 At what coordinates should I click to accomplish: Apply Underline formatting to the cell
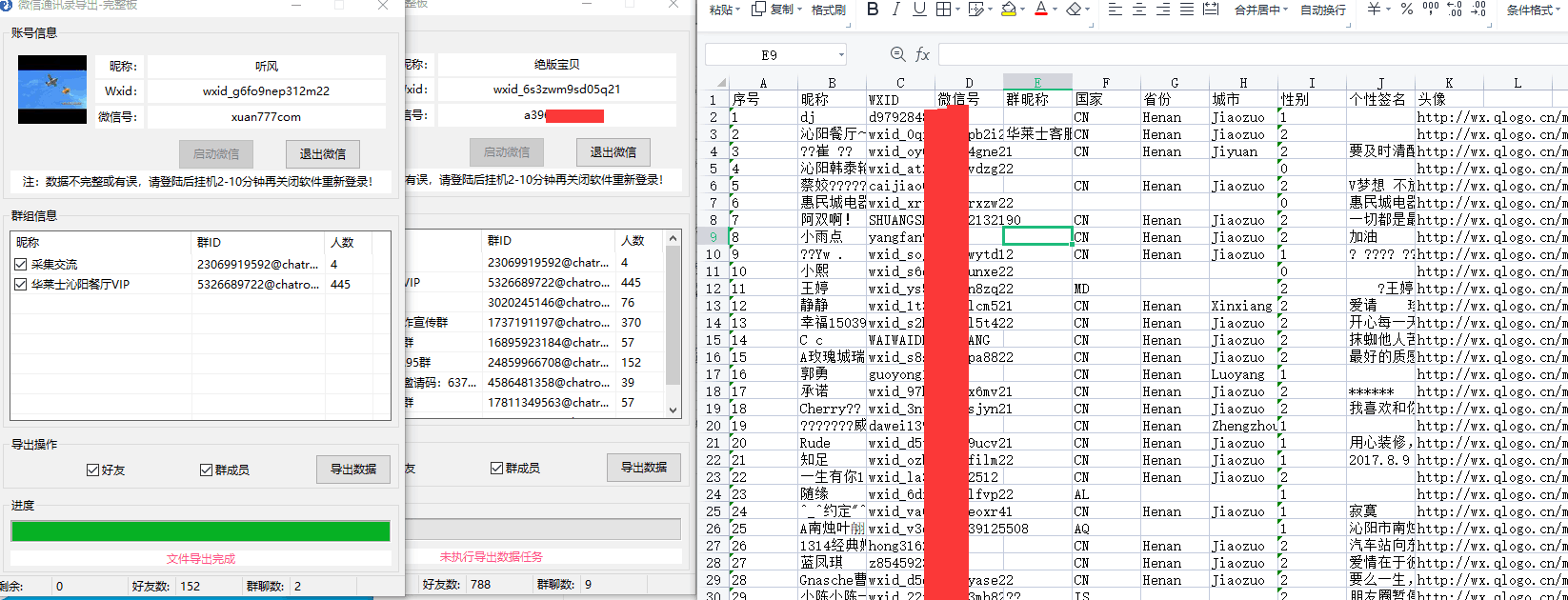919,9
